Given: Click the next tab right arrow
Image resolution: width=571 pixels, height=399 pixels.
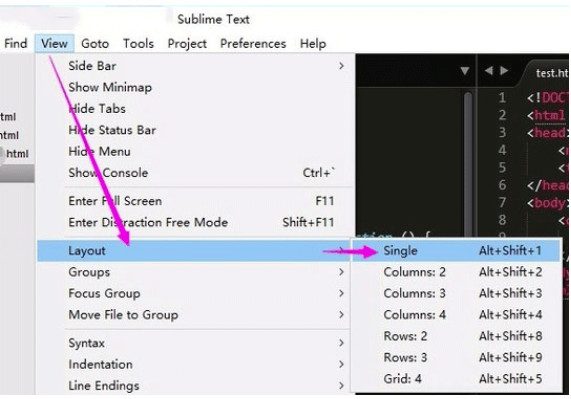Looking at the screenshot, I should tap(504, 71).
